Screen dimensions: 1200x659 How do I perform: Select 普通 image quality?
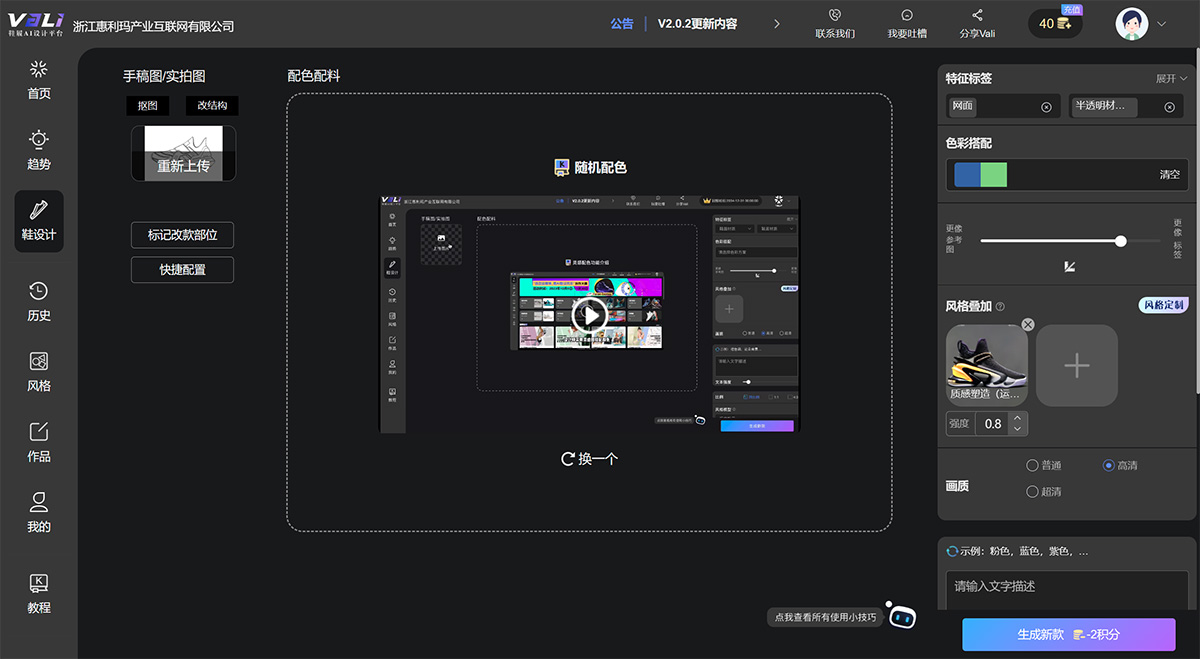click(1032, 466)
